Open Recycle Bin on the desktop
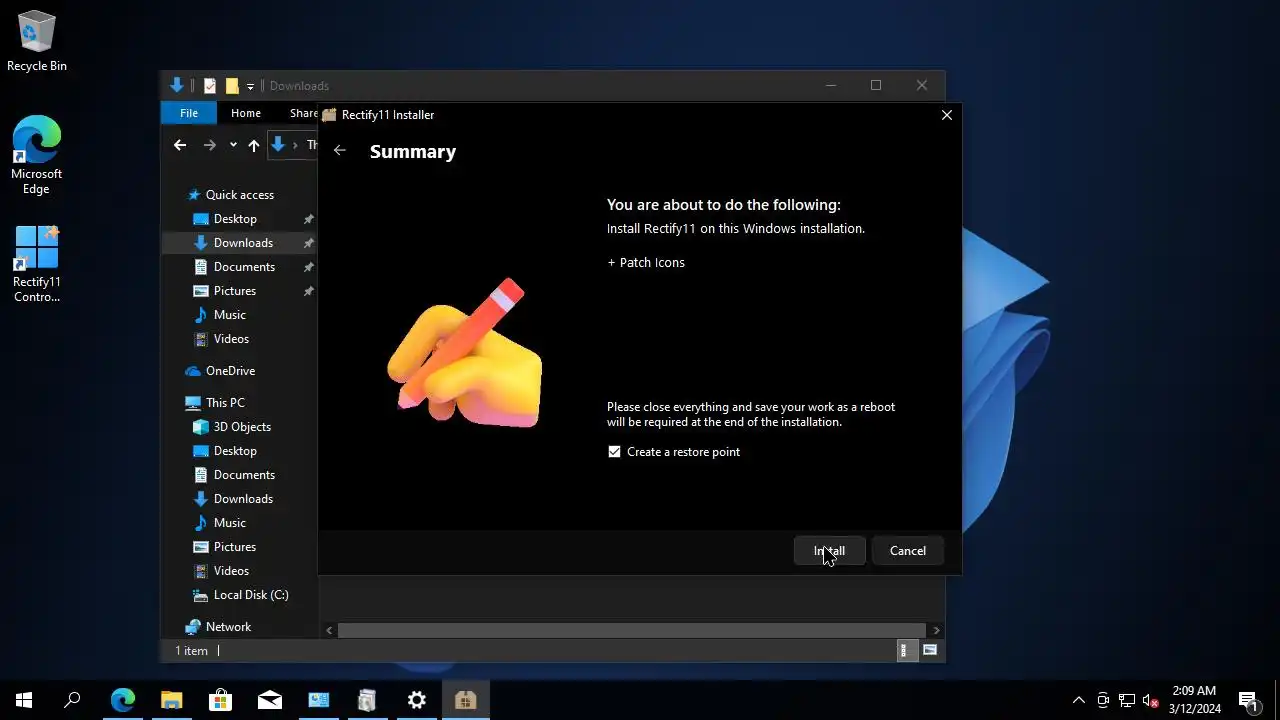This screenshot has width=1280, height=720. click(37, 42)
